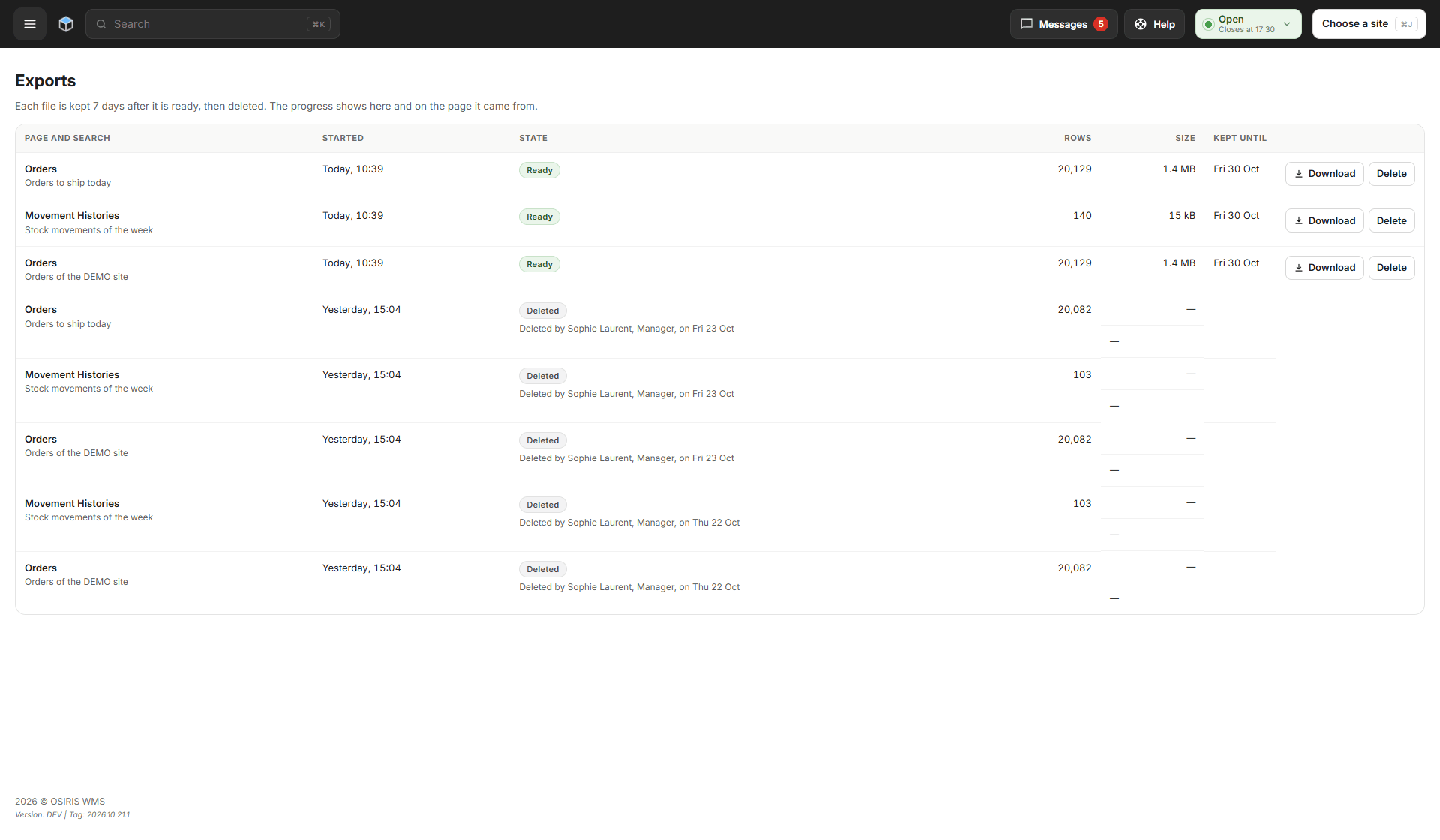Click the OSIRIS cube logo icon
The image size is (1440, 840).
click(66, 24)
